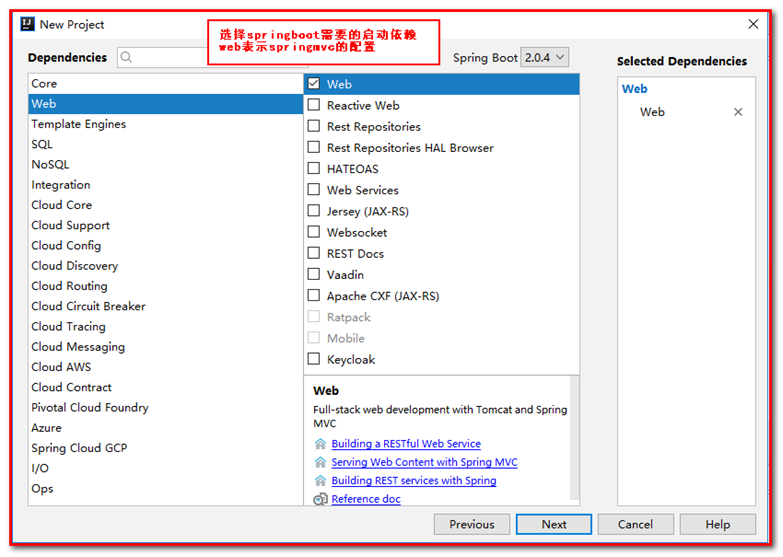
Task: Click the Web group heading in Selected Dependencies
Action: tap(634, 89)
